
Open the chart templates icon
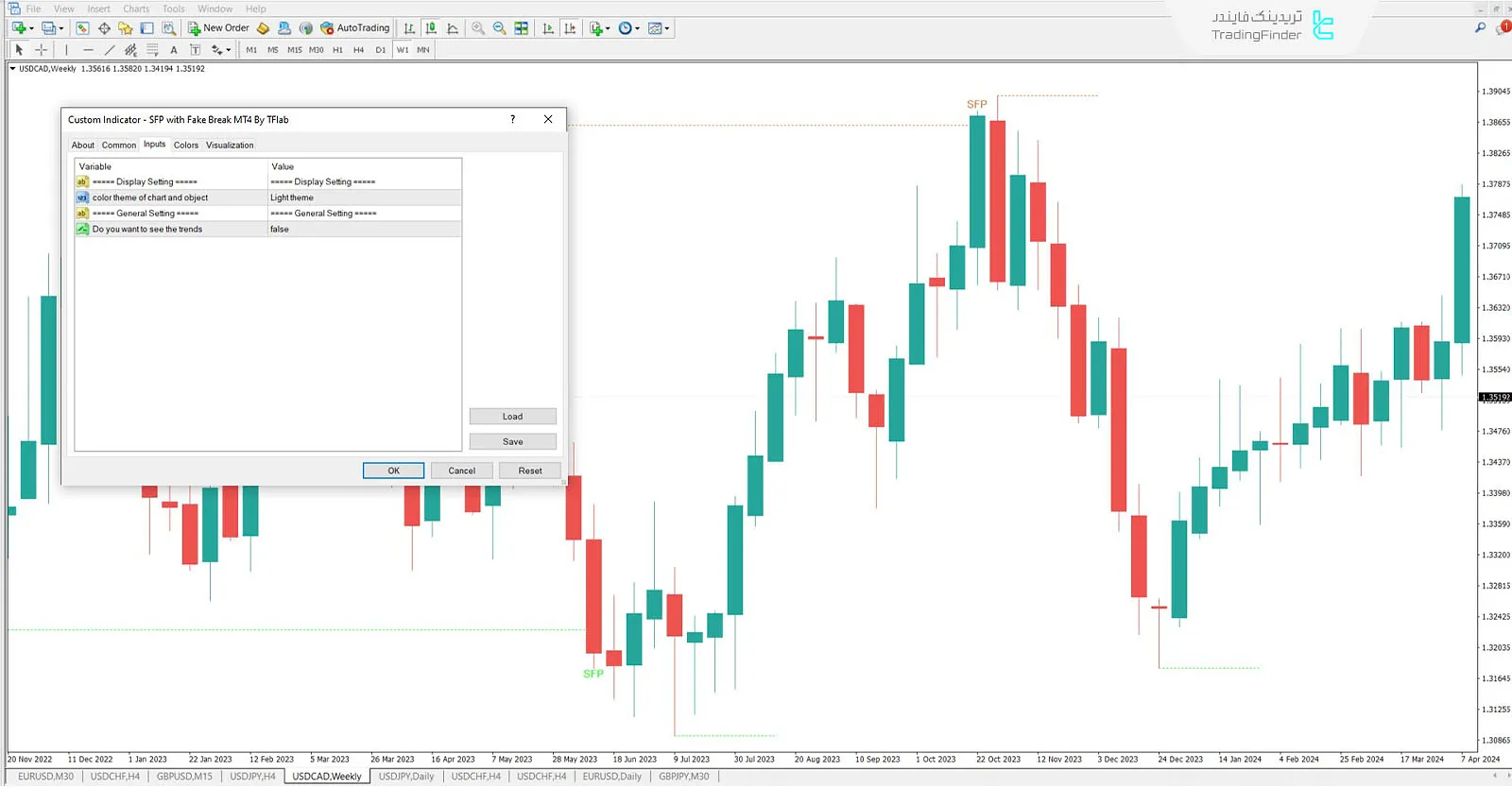(655, 28)
